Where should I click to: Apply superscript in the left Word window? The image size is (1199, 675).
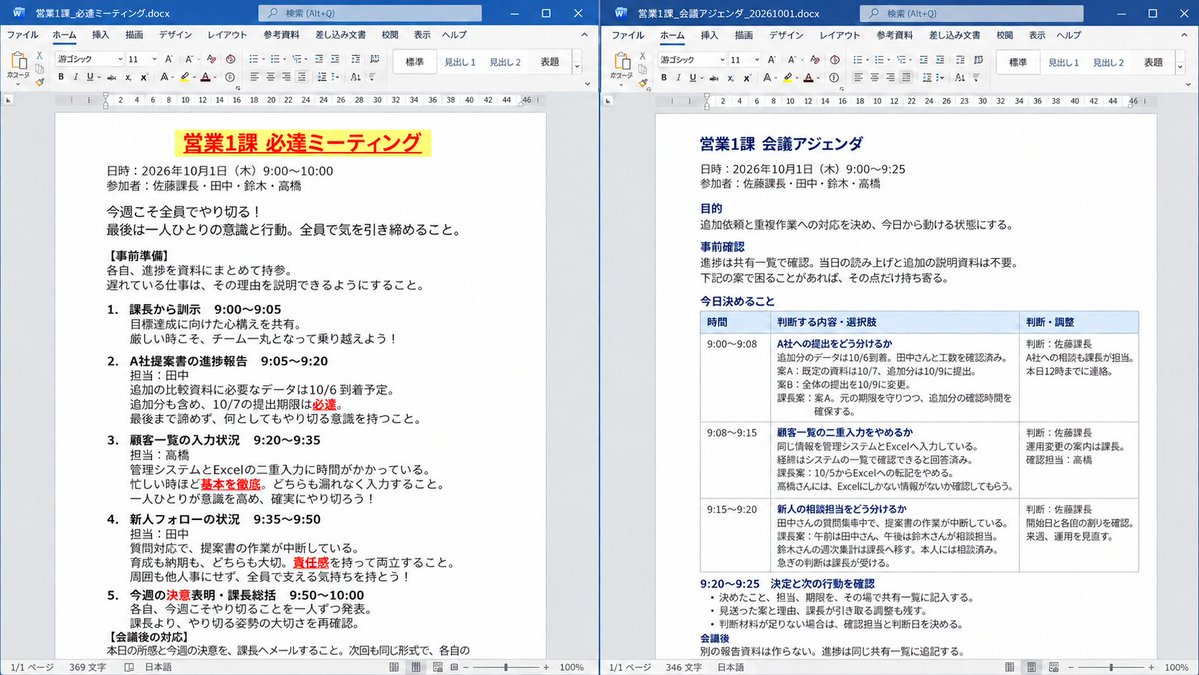pyautogui.click(x=144, y=77)
